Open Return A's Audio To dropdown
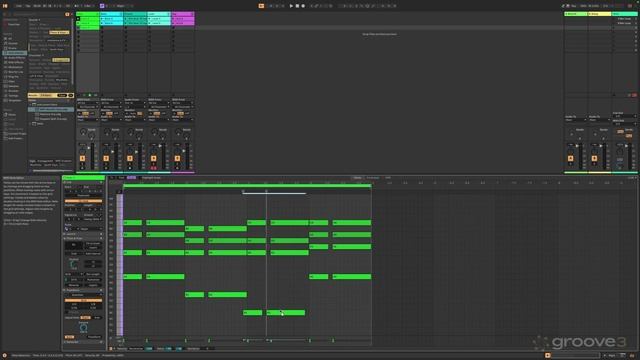640x360 pixels. (575, 120)
